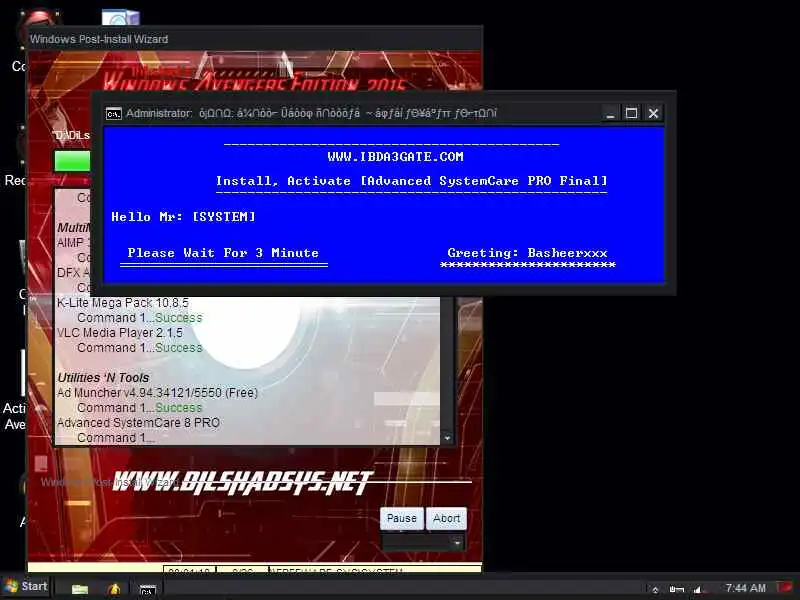Minimize the Administrator console window

tap(610, 113)
